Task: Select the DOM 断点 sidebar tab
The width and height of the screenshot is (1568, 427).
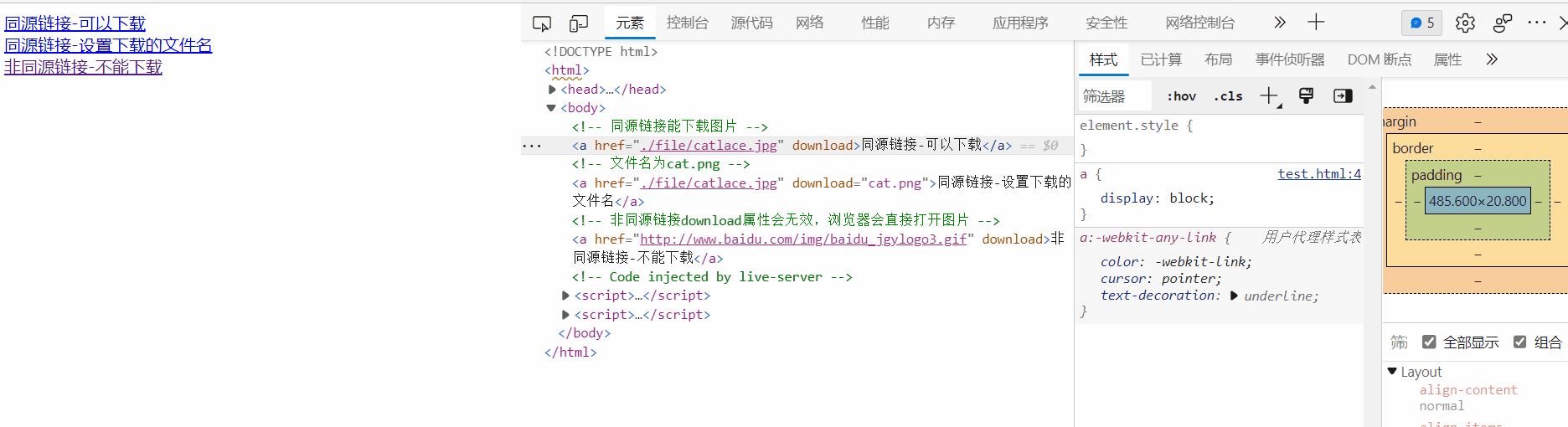Action: pyautogui.click(x=1380, y=59)
